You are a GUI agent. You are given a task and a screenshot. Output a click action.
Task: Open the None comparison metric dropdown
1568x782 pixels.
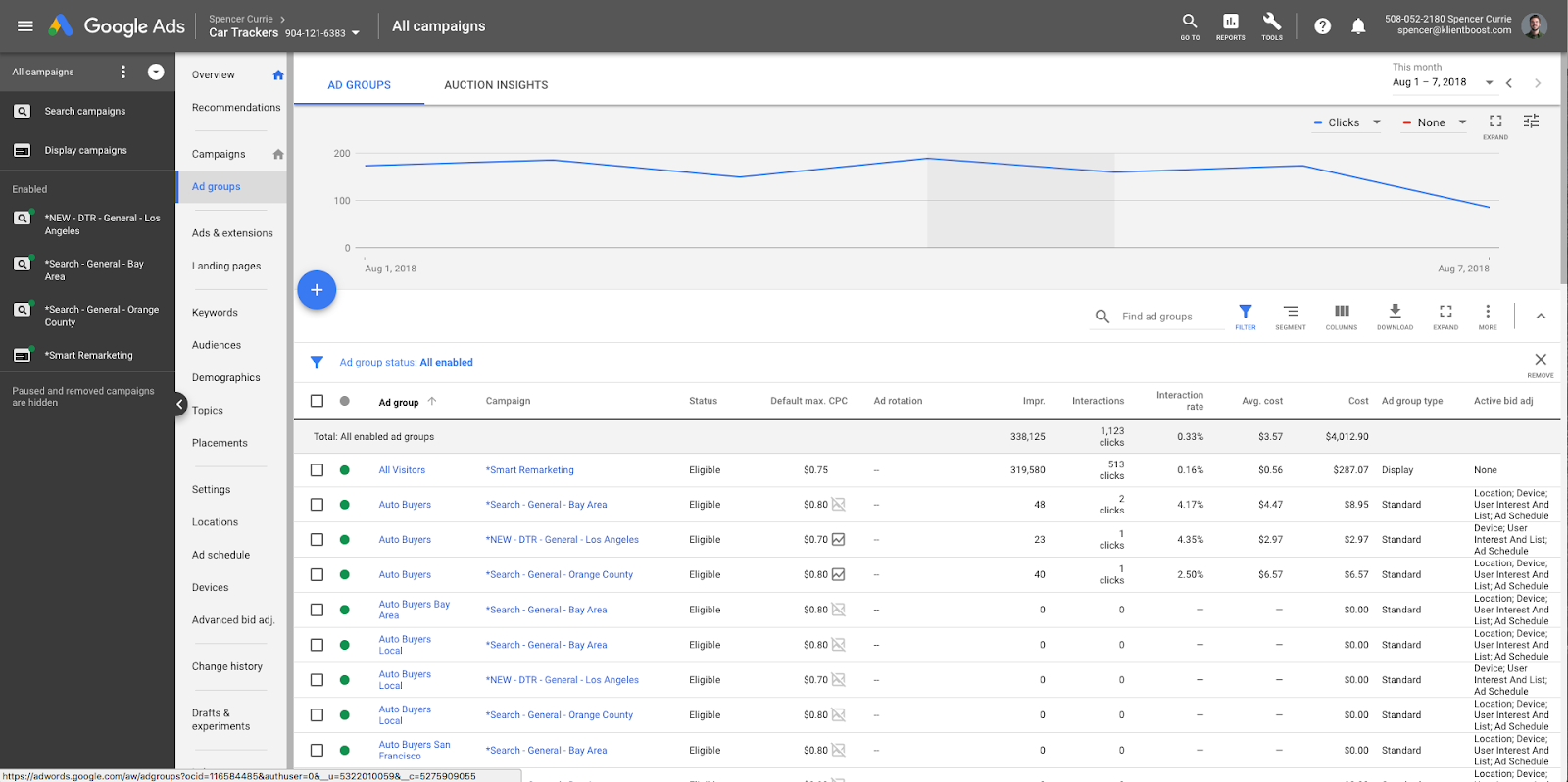1435,122
